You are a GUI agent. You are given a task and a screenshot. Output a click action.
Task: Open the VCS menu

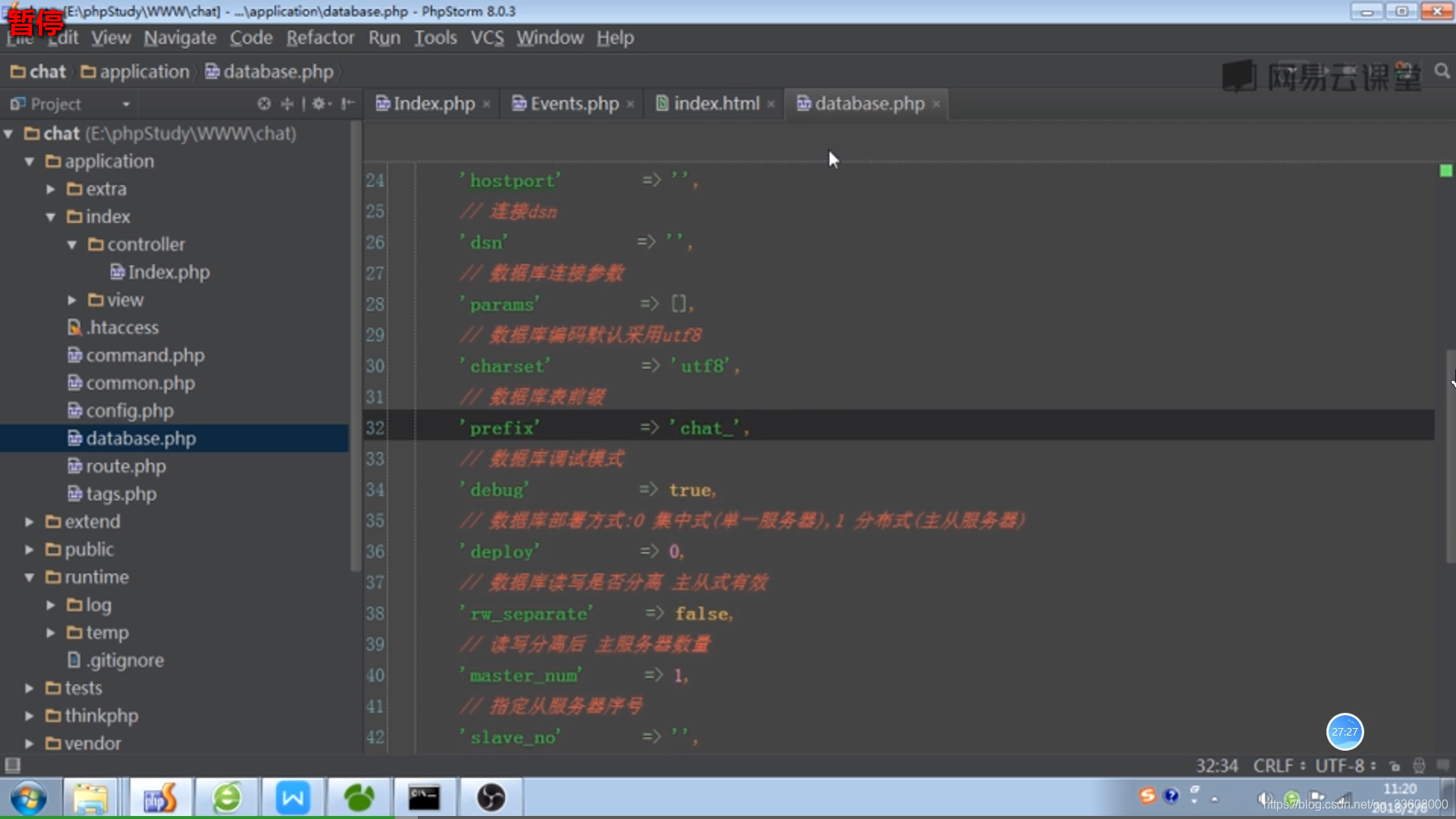point(487,38)
